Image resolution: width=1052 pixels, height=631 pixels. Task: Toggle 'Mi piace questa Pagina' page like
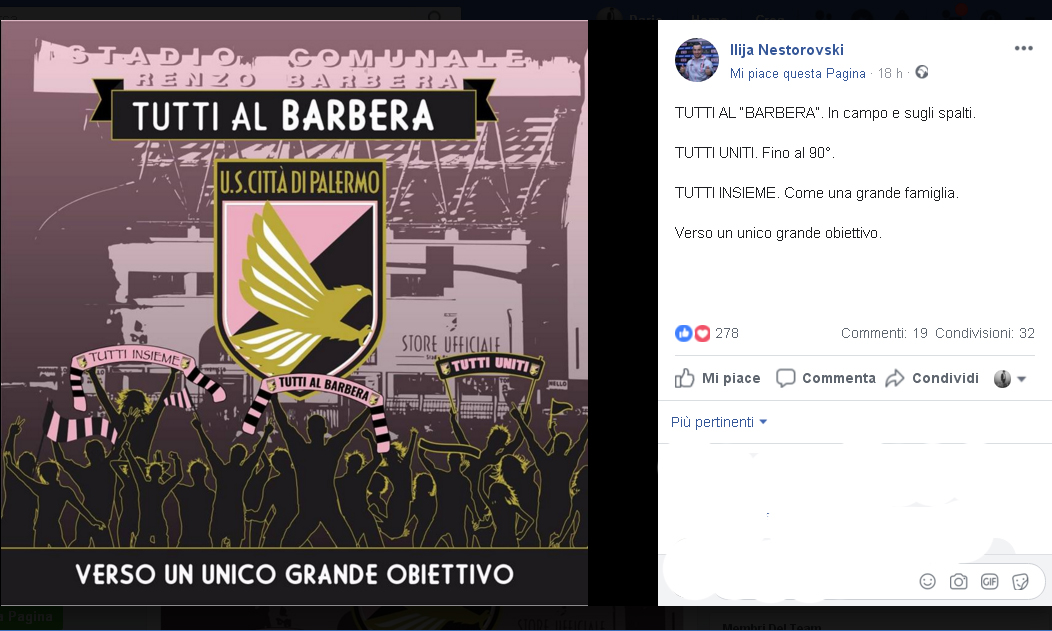798,73
